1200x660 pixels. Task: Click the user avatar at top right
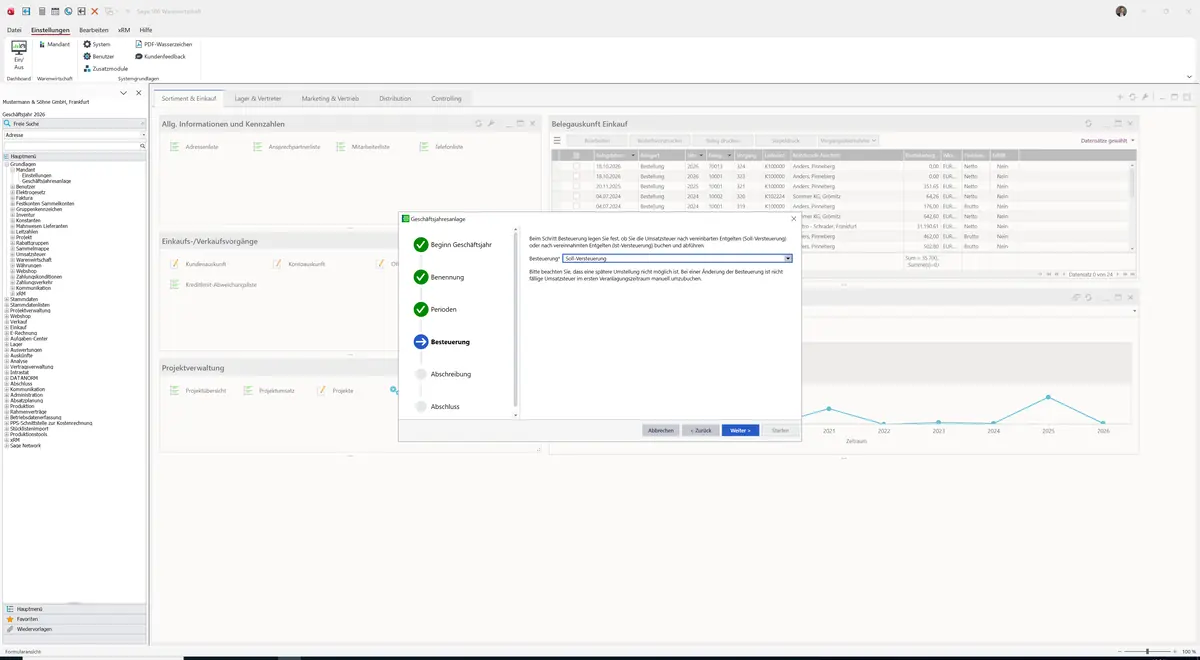tap(1121, 11)
